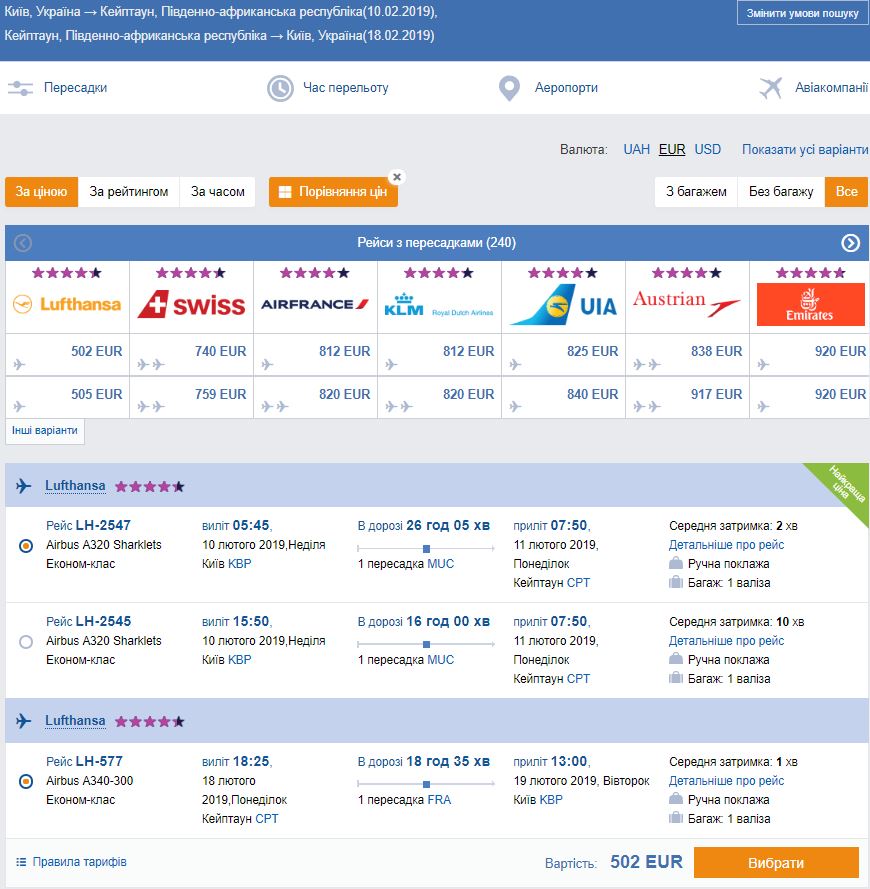
Task: Click the plane icon beside first Lufthansa header
Action: [x=23, y=486]
